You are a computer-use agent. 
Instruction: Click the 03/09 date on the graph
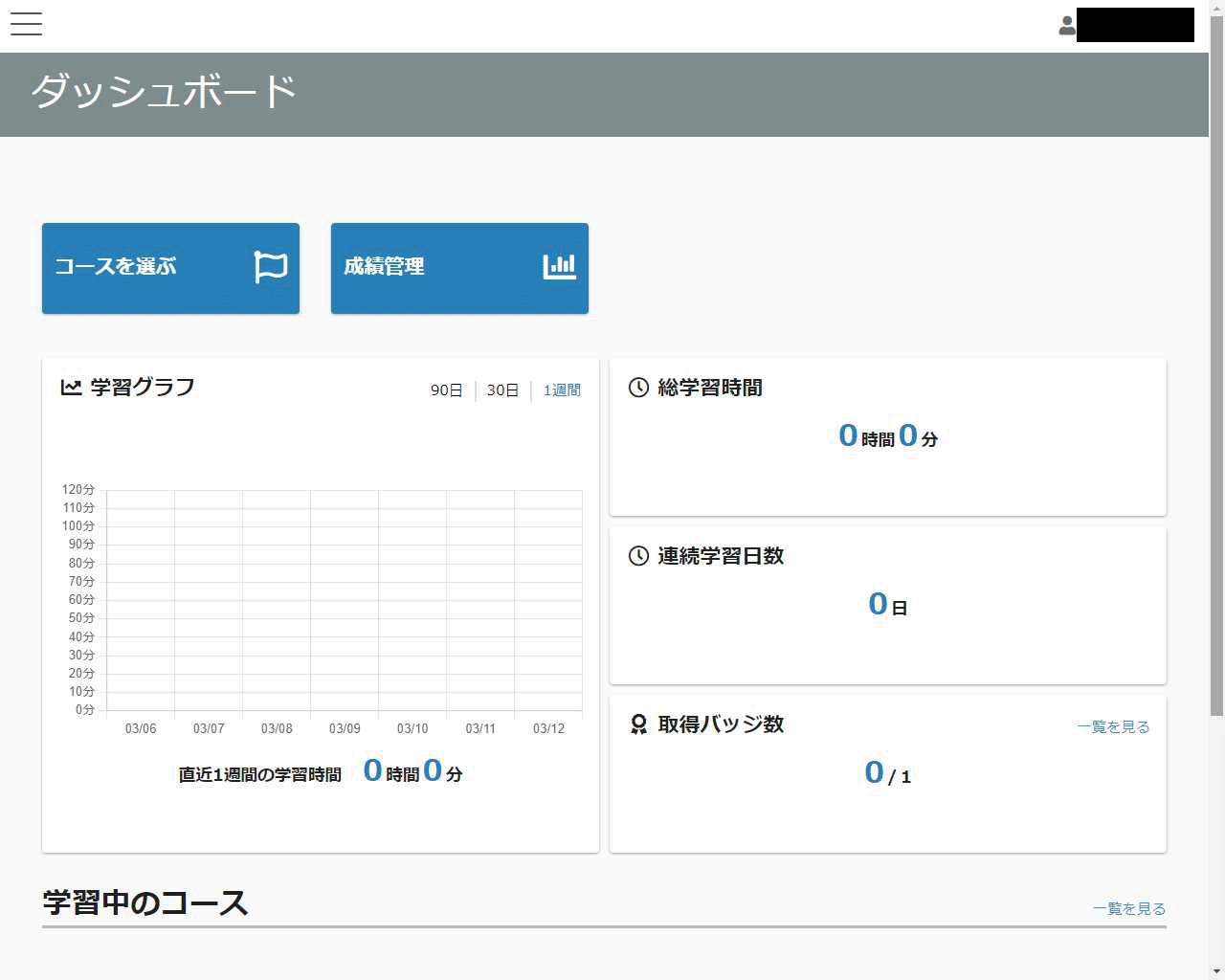(345, 729)
